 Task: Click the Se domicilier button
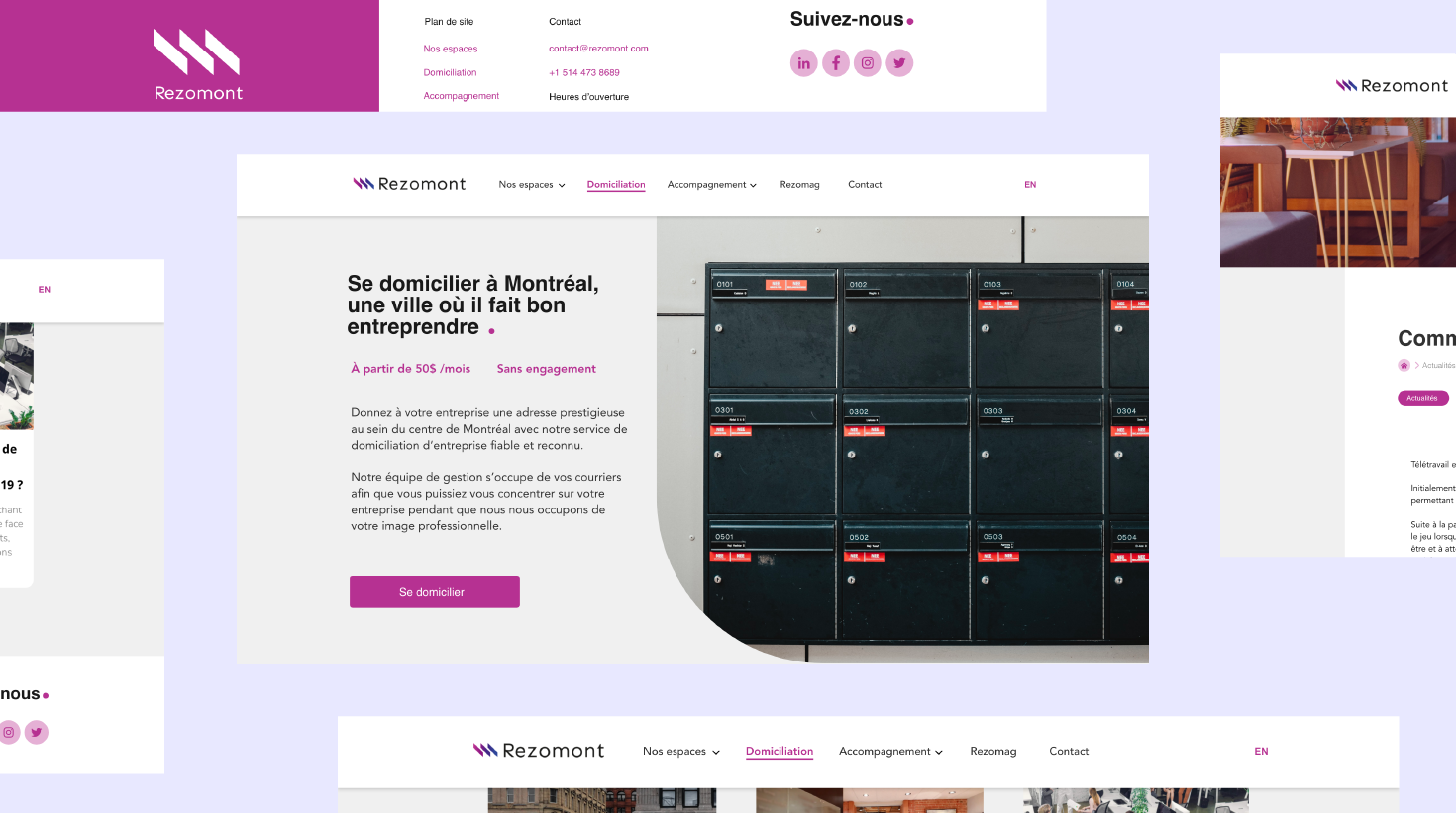pyautogui.click(x=435, y=592)
